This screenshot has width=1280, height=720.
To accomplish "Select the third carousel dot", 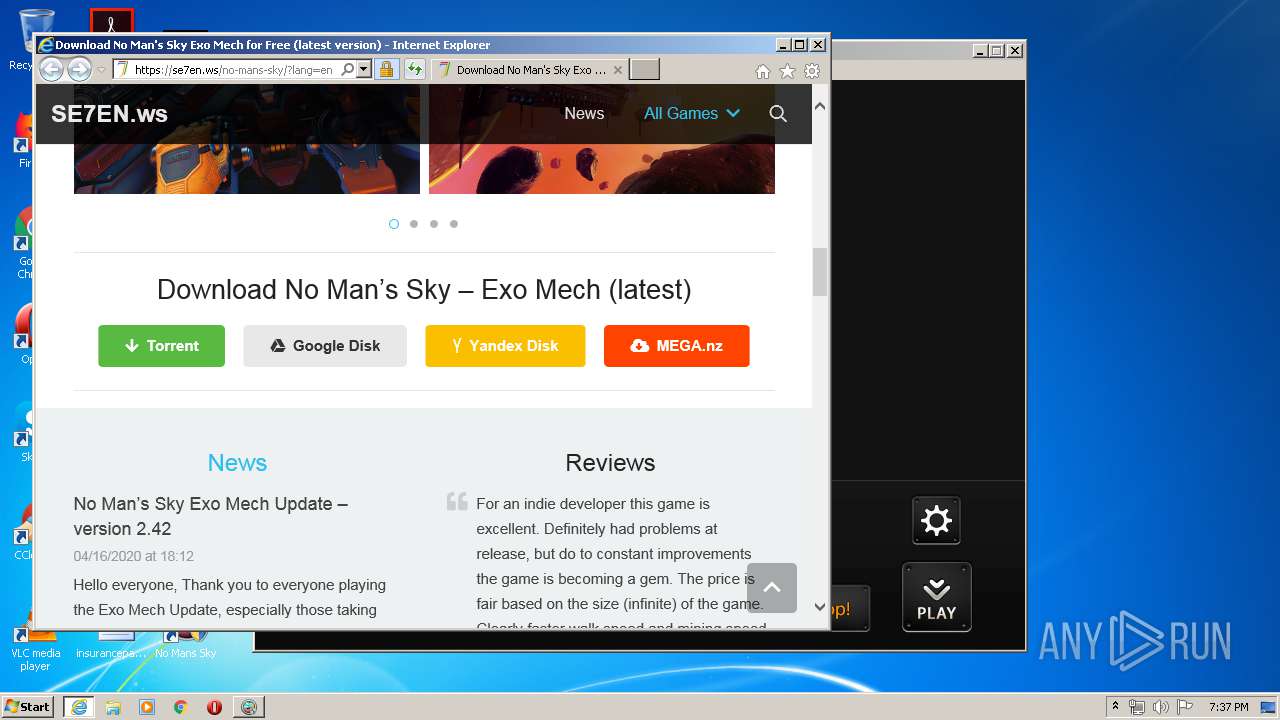I will 434,224.
